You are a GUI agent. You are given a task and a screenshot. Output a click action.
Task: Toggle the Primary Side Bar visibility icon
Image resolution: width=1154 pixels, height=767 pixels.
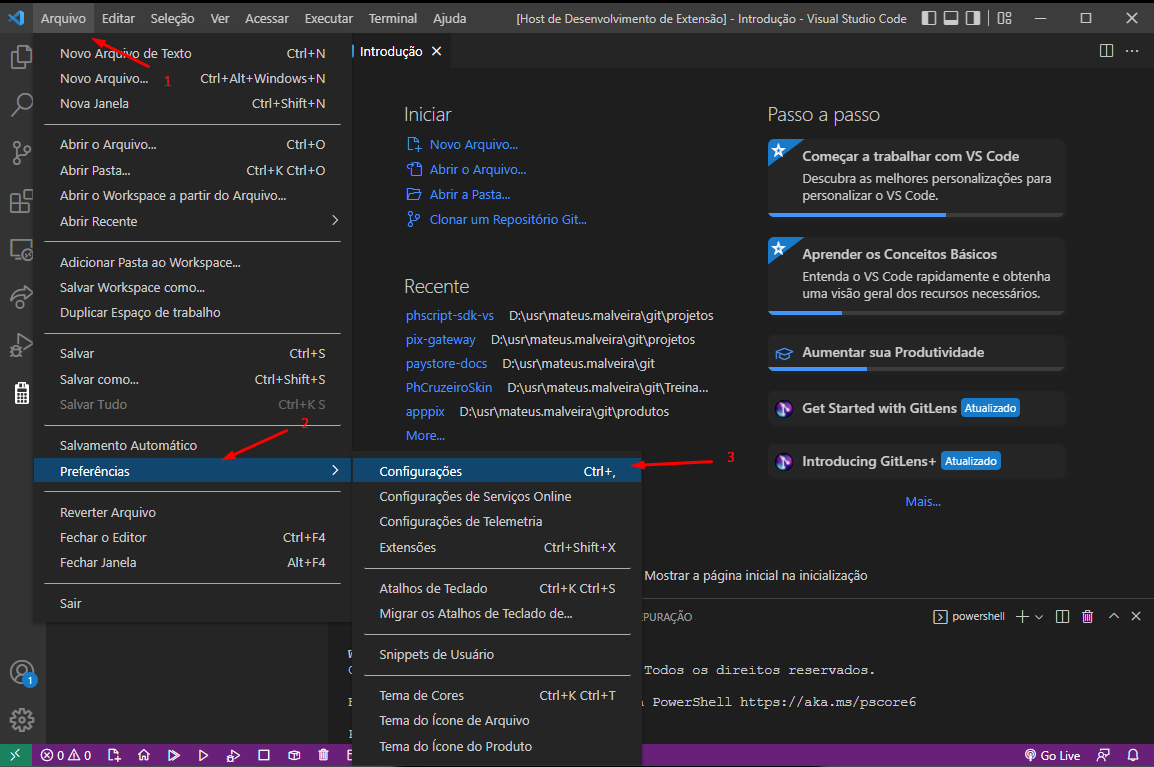click(x=929, y=17)
